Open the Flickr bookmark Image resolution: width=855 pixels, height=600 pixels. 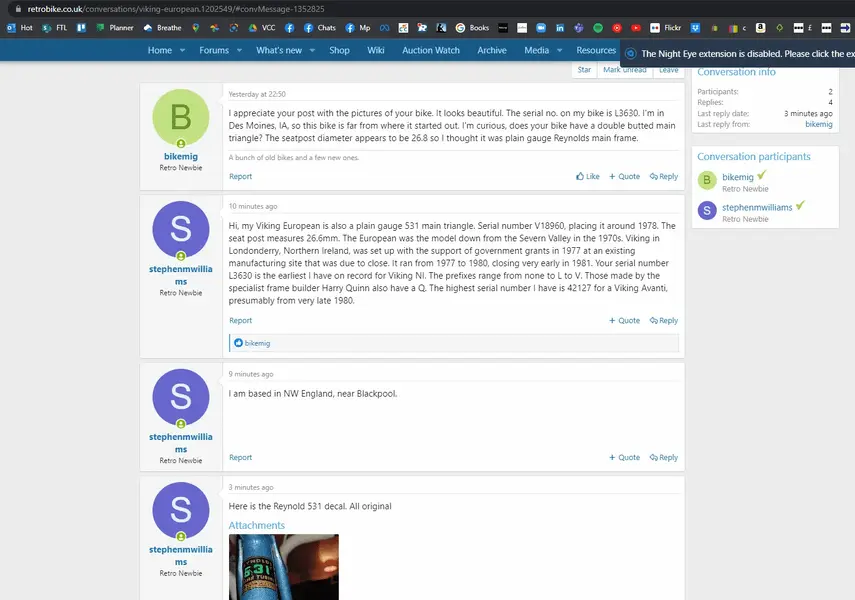tap(666, 28)
